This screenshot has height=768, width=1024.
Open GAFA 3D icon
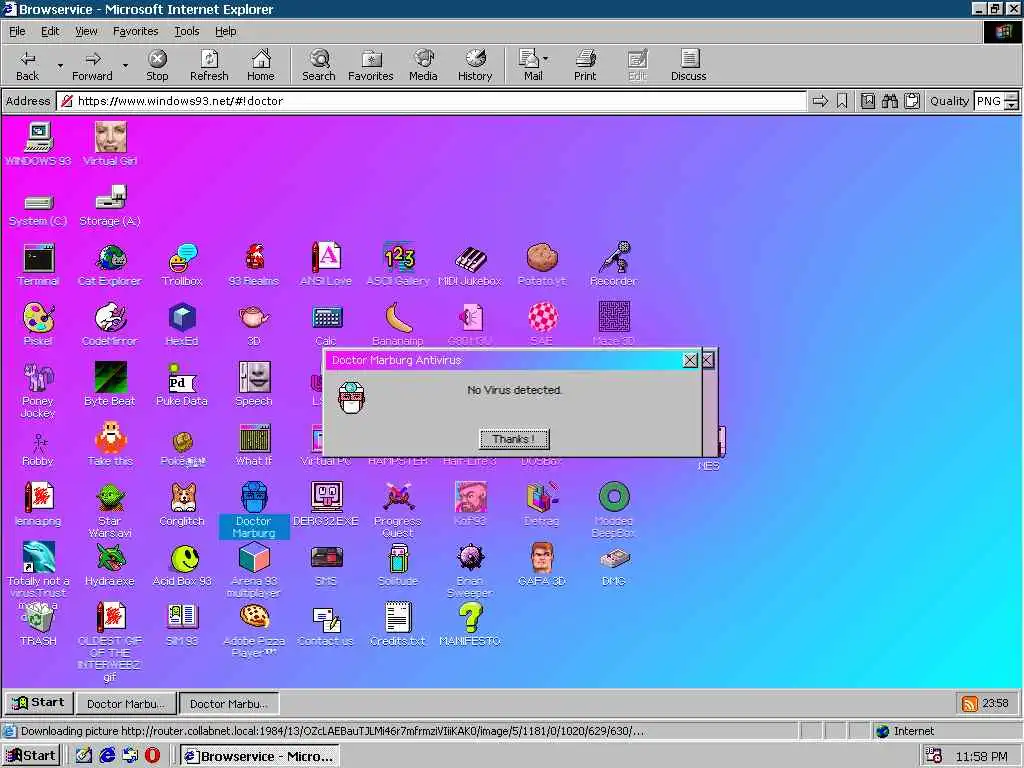pos(541,564)
